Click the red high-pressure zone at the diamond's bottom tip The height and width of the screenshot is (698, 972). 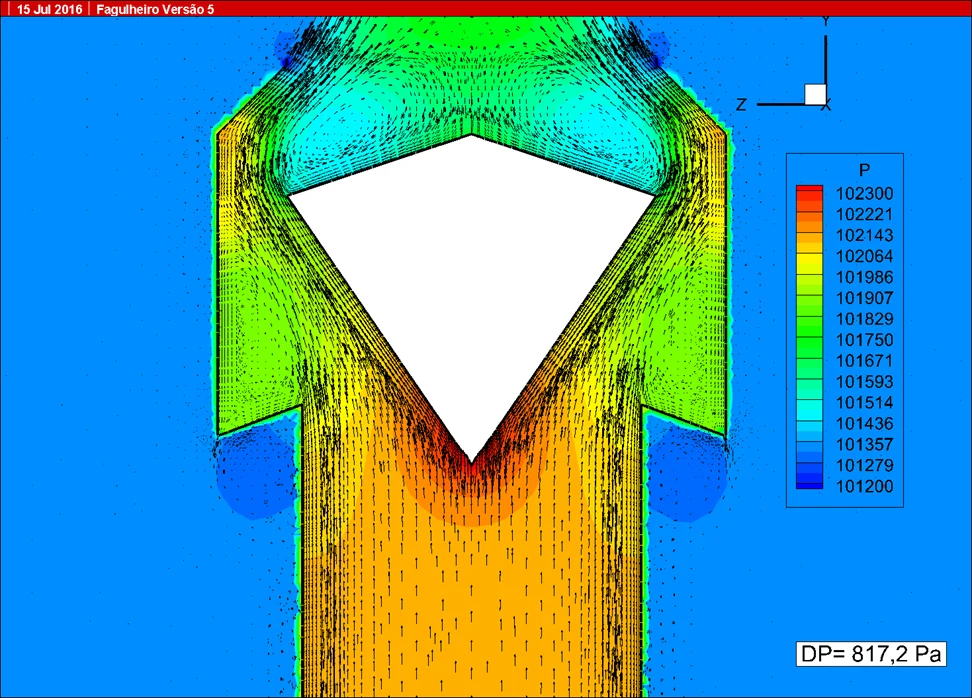point(472,474)
